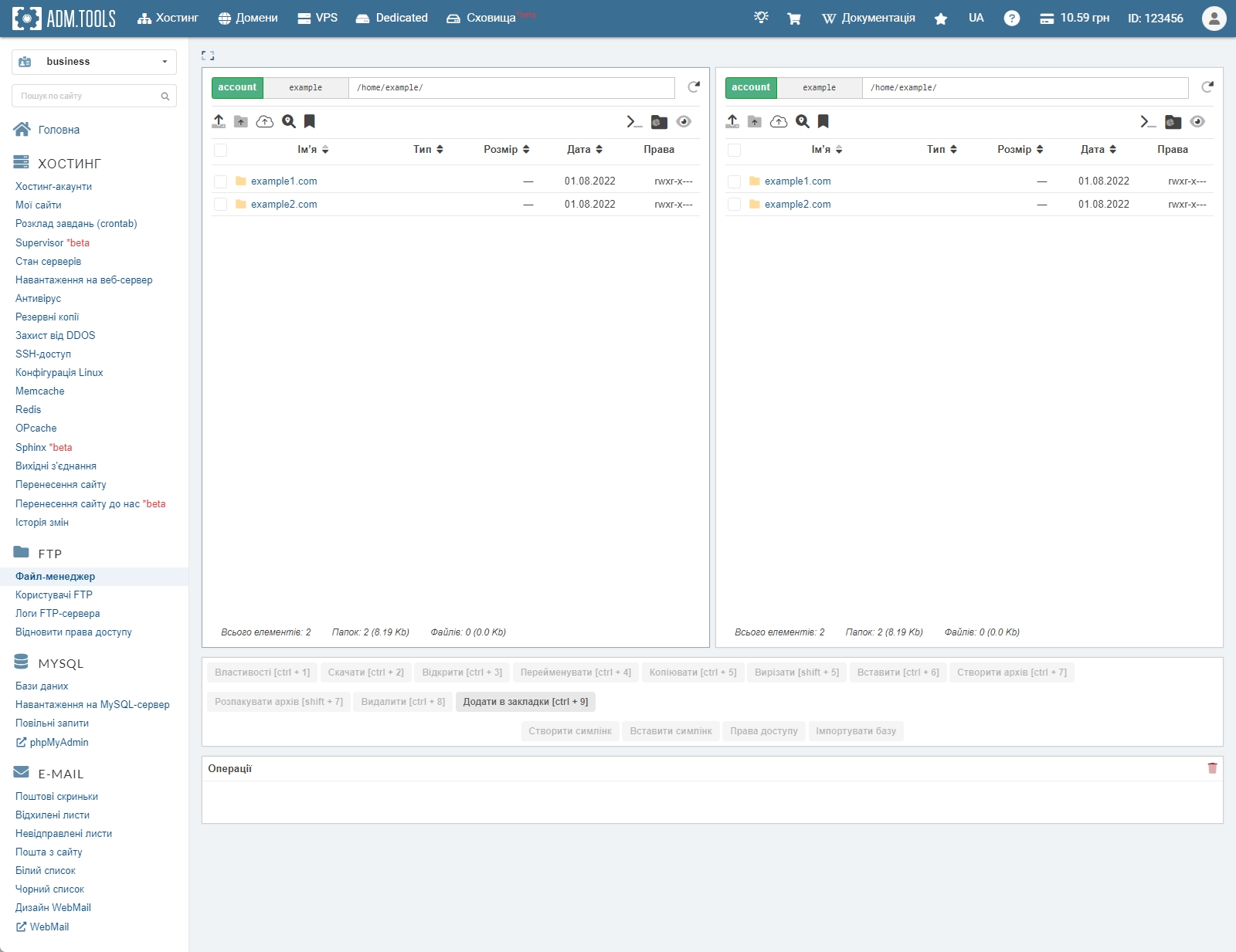Toggle hidden files eye icon in left panel
Screen dimensions: 1236x952
click(x=684, y=122)
